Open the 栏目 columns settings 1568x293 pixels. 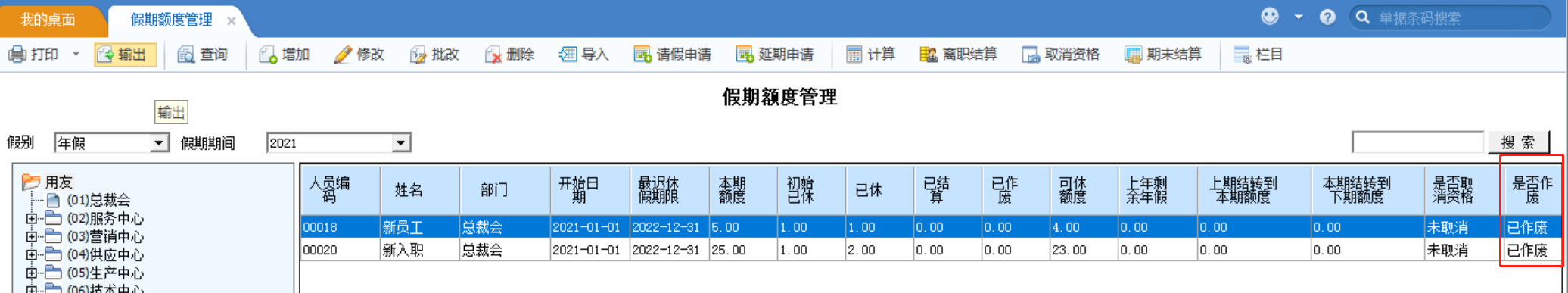click(x=1258, y=55)
